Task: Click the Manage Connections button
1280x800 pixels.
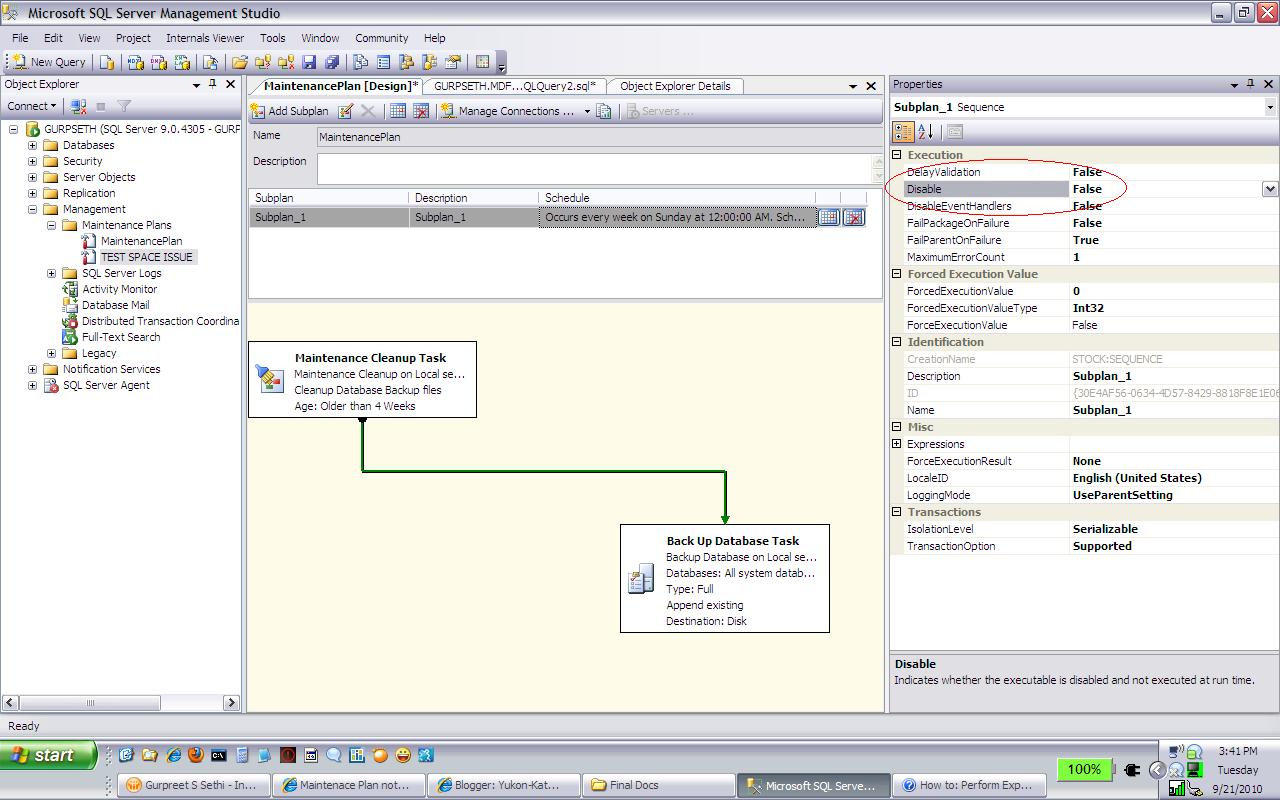Action: 508,111
